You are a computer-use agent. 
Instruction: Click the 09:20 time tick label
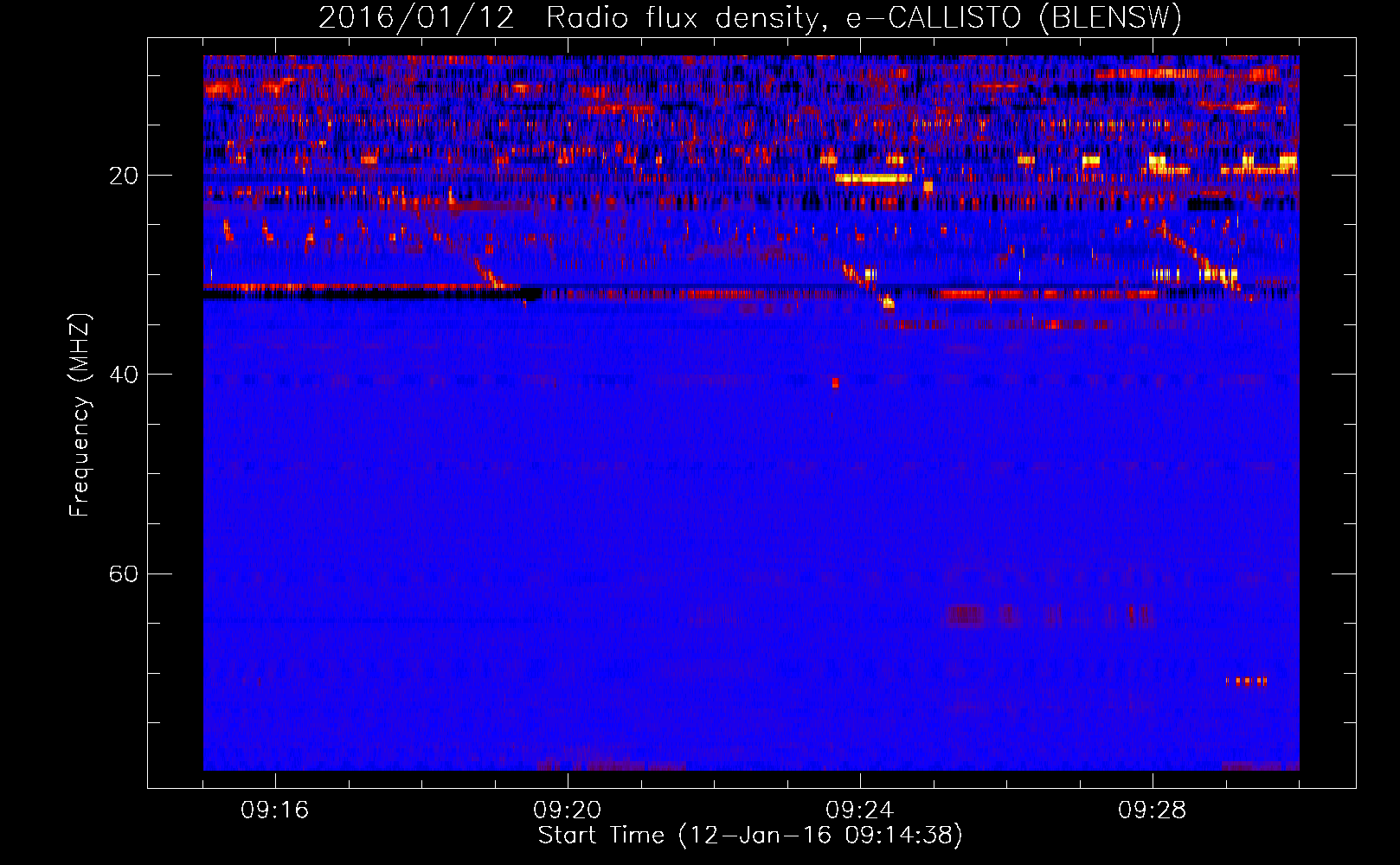point(568,811)
